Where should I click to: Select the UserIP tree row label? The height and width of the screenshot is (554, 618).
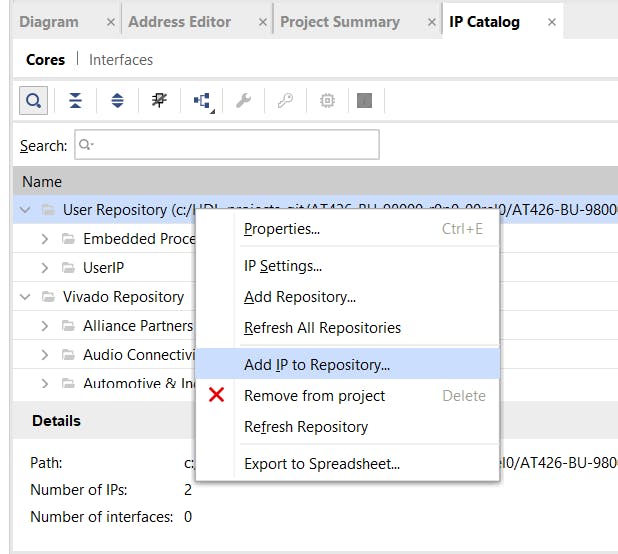click(103, 268)
